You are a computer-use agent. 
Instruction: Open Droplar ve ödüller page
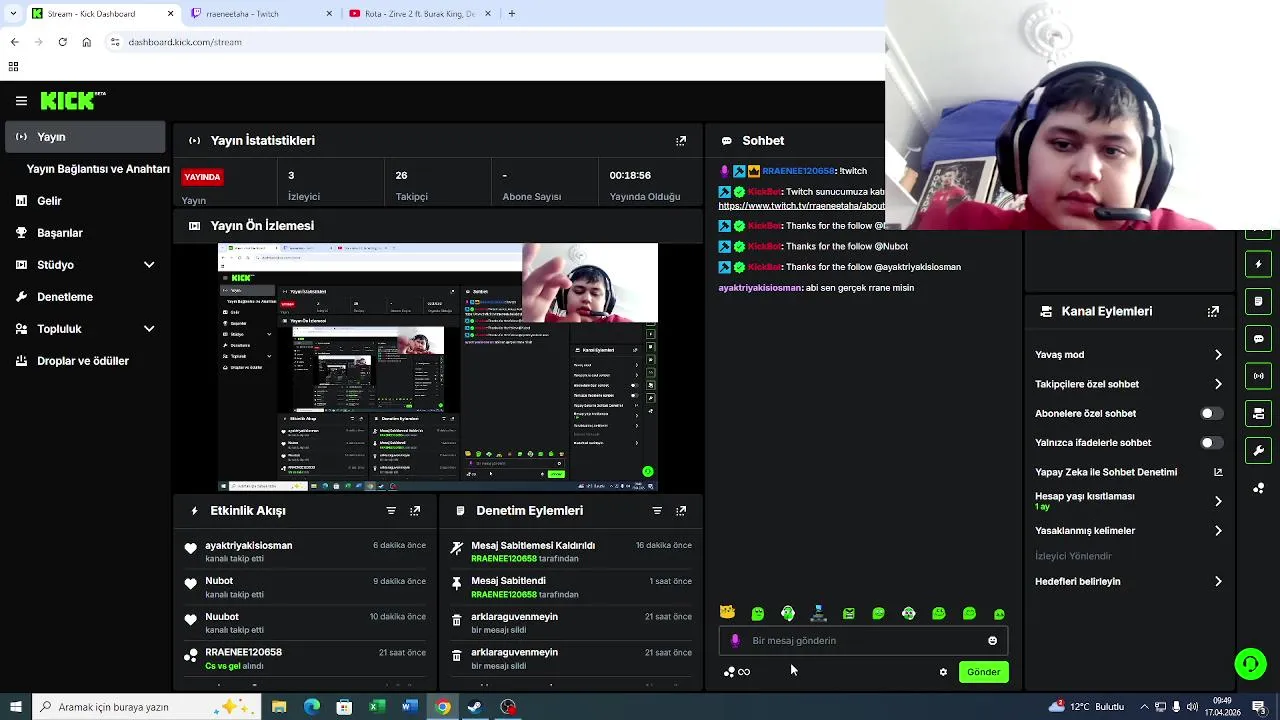[85, 361]
